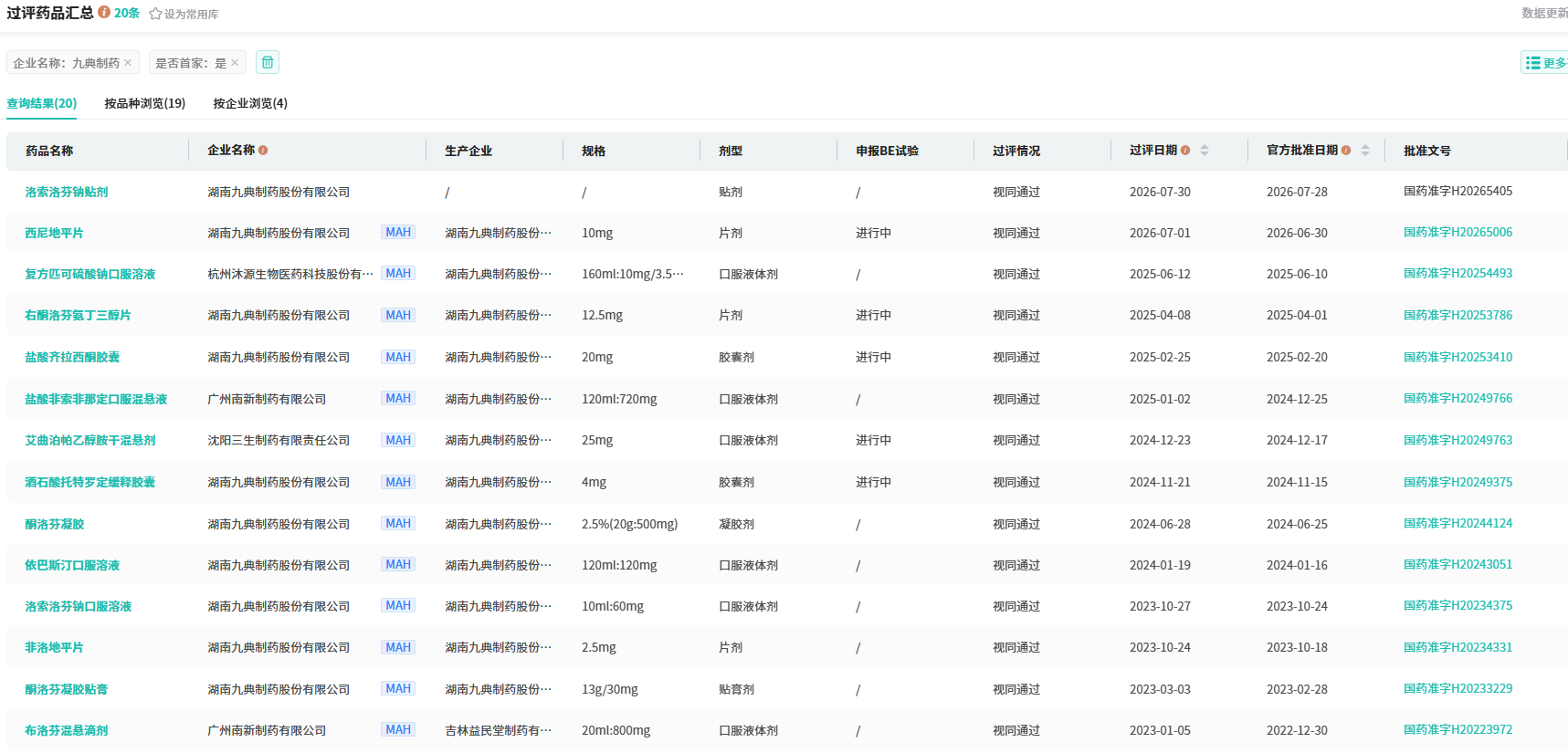Open approval number 国药准字H20249763
The width and height of the screenshot is (1568, 753).
point(1458,441)
